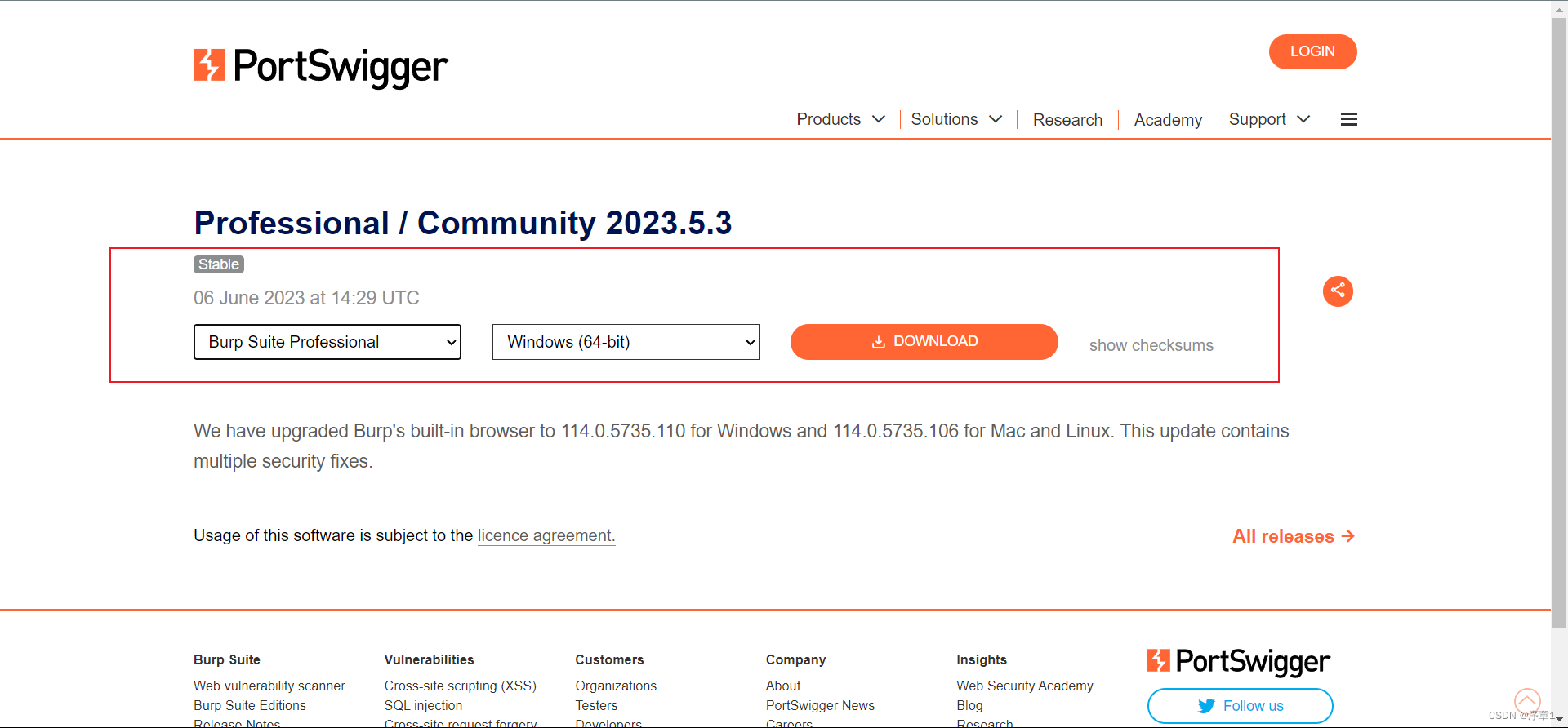Click the release date 06 June 2023 text

point(306,298)
